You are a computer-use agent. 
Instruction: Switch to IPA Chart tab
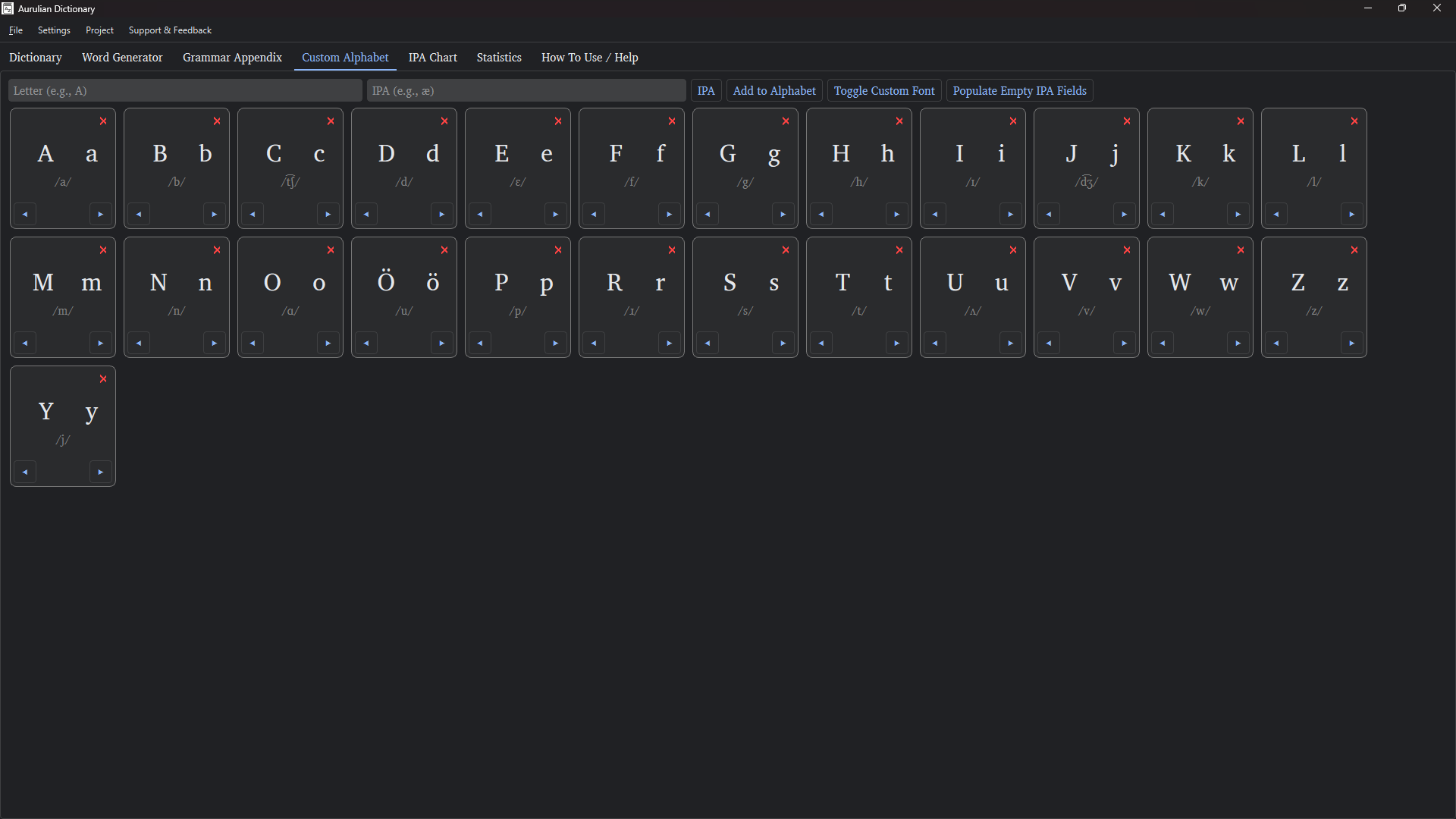tap(433, 58)
